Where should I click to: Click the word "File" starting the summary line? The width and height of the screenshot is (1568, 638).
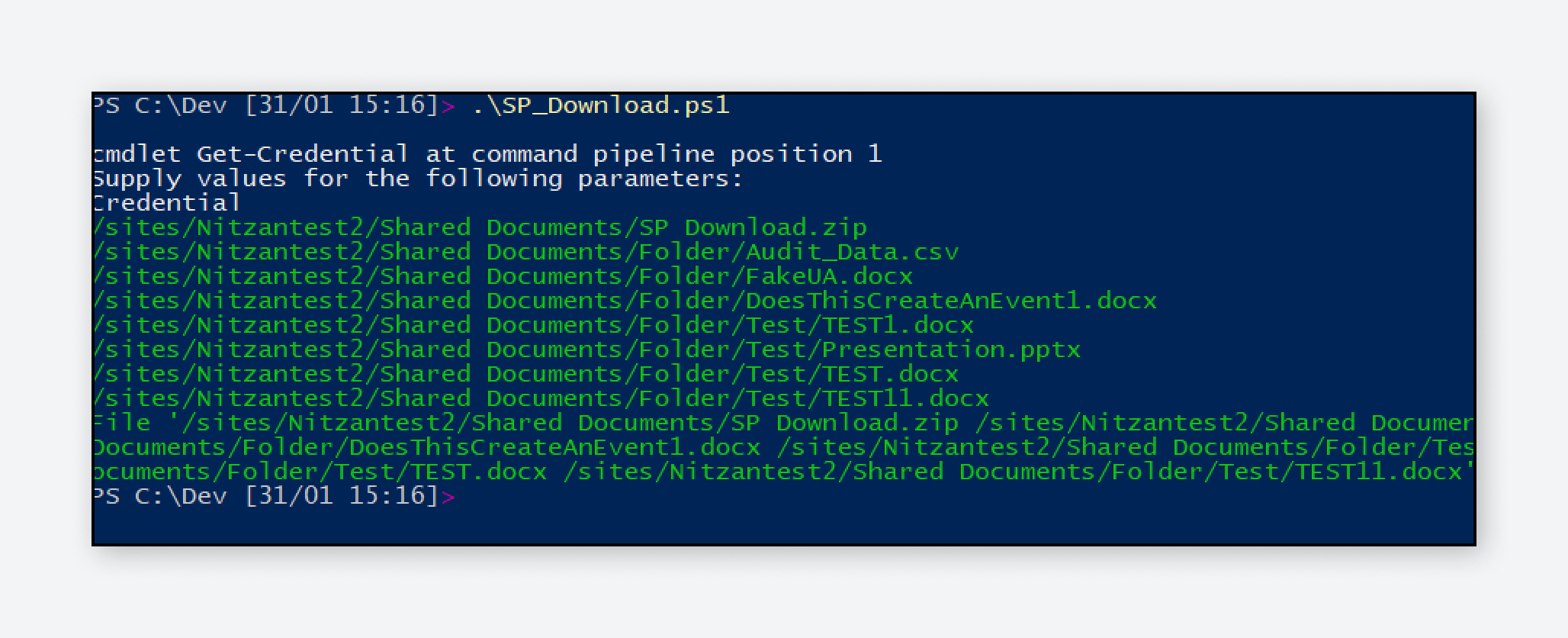pos(122,423)
